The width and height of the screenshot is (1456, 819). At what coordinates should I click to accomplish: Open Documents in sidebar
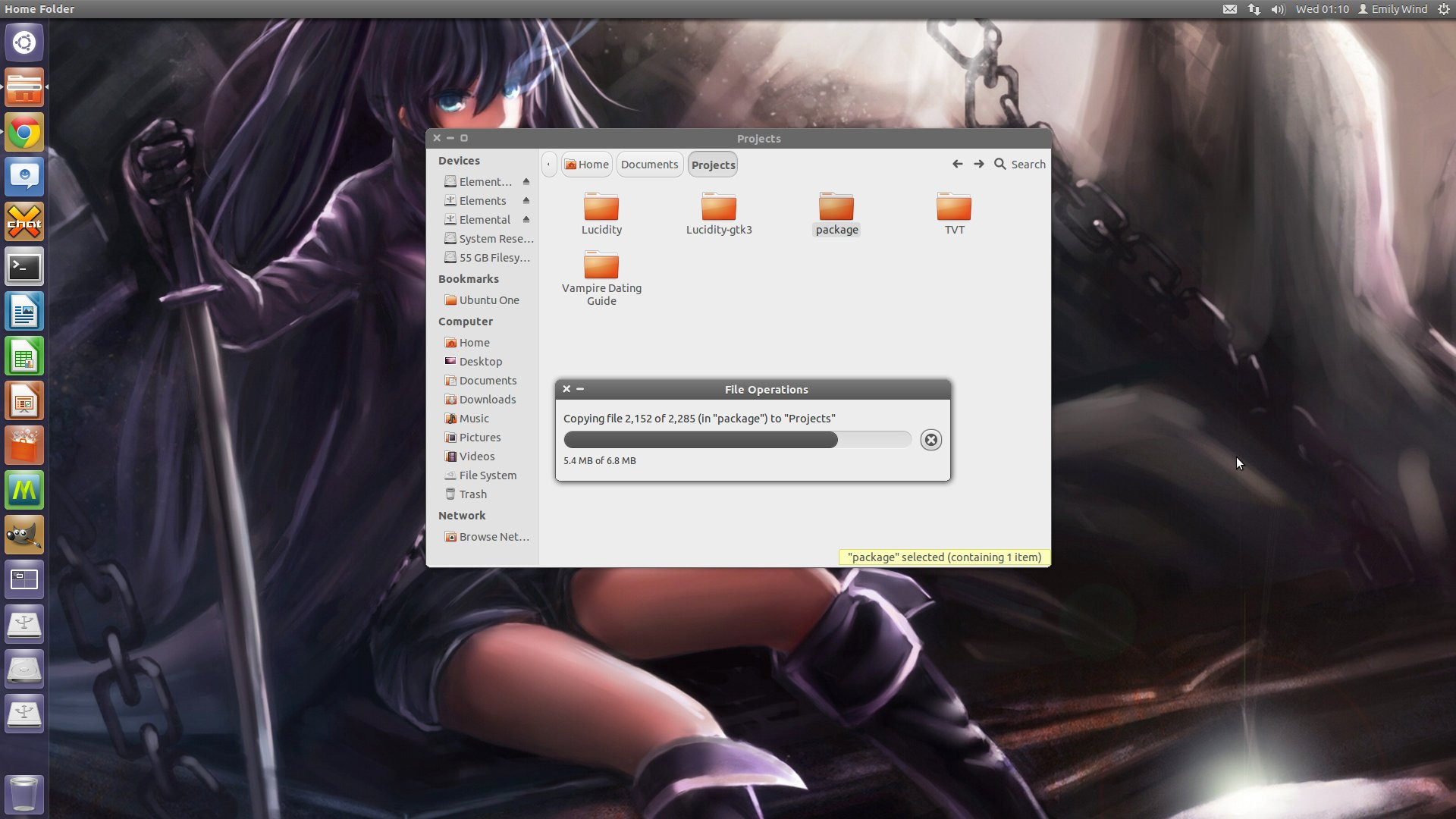481,380
